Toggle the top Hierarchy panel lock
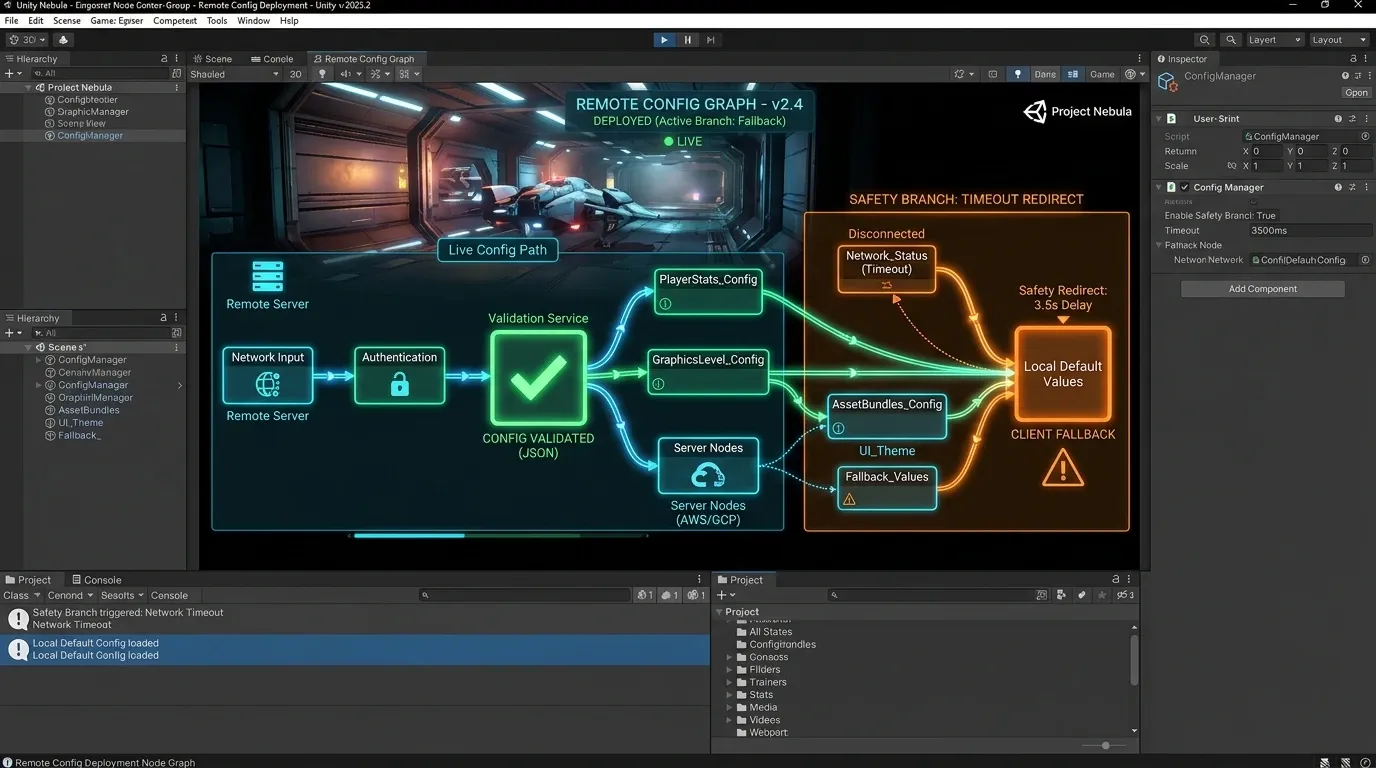Image resolution: width=1376 pixels, height=768 pixels. (x=164, y=59)
